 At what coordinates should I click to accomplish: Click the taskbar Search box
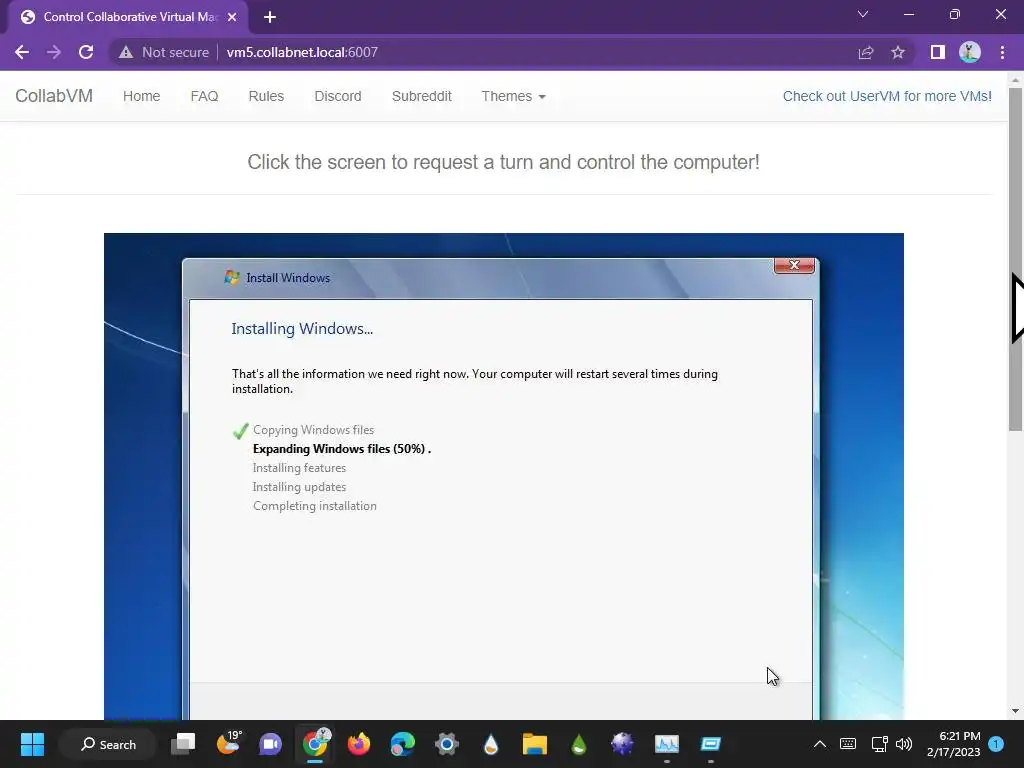108,744
